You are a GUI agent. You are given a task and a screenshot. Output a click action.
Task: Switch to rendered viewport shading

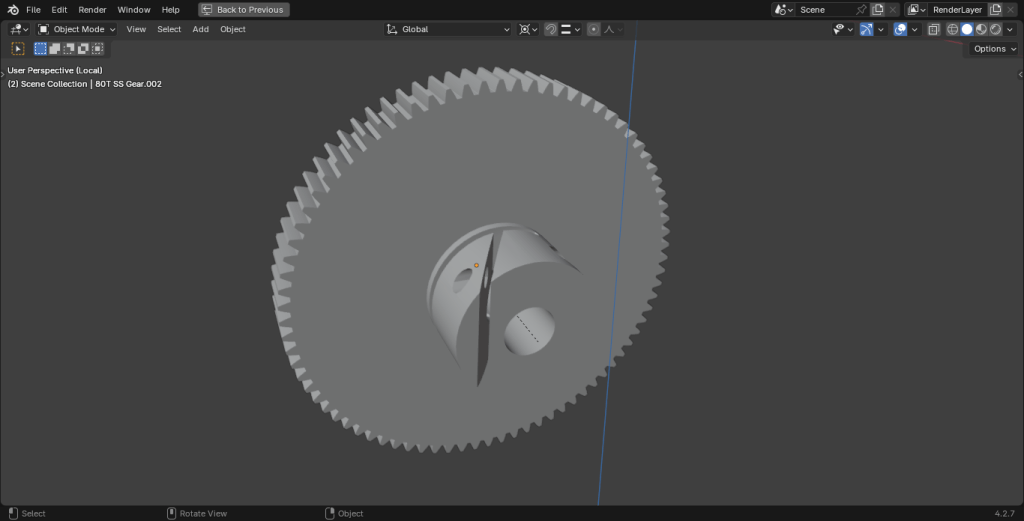pos(995,29)
